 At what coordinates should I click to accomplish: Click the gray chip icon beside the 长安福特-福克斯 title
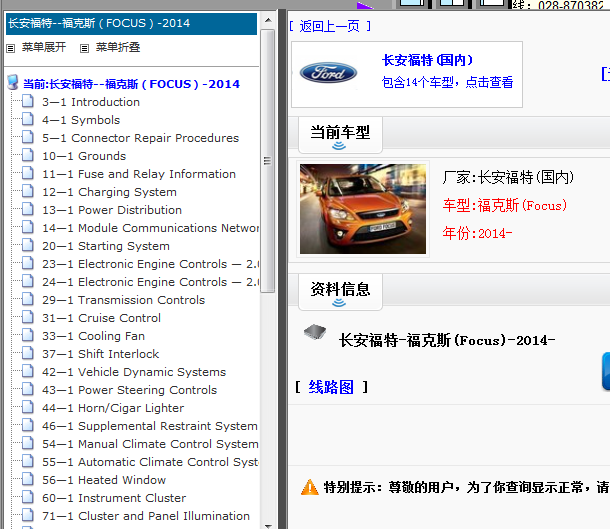315,332
